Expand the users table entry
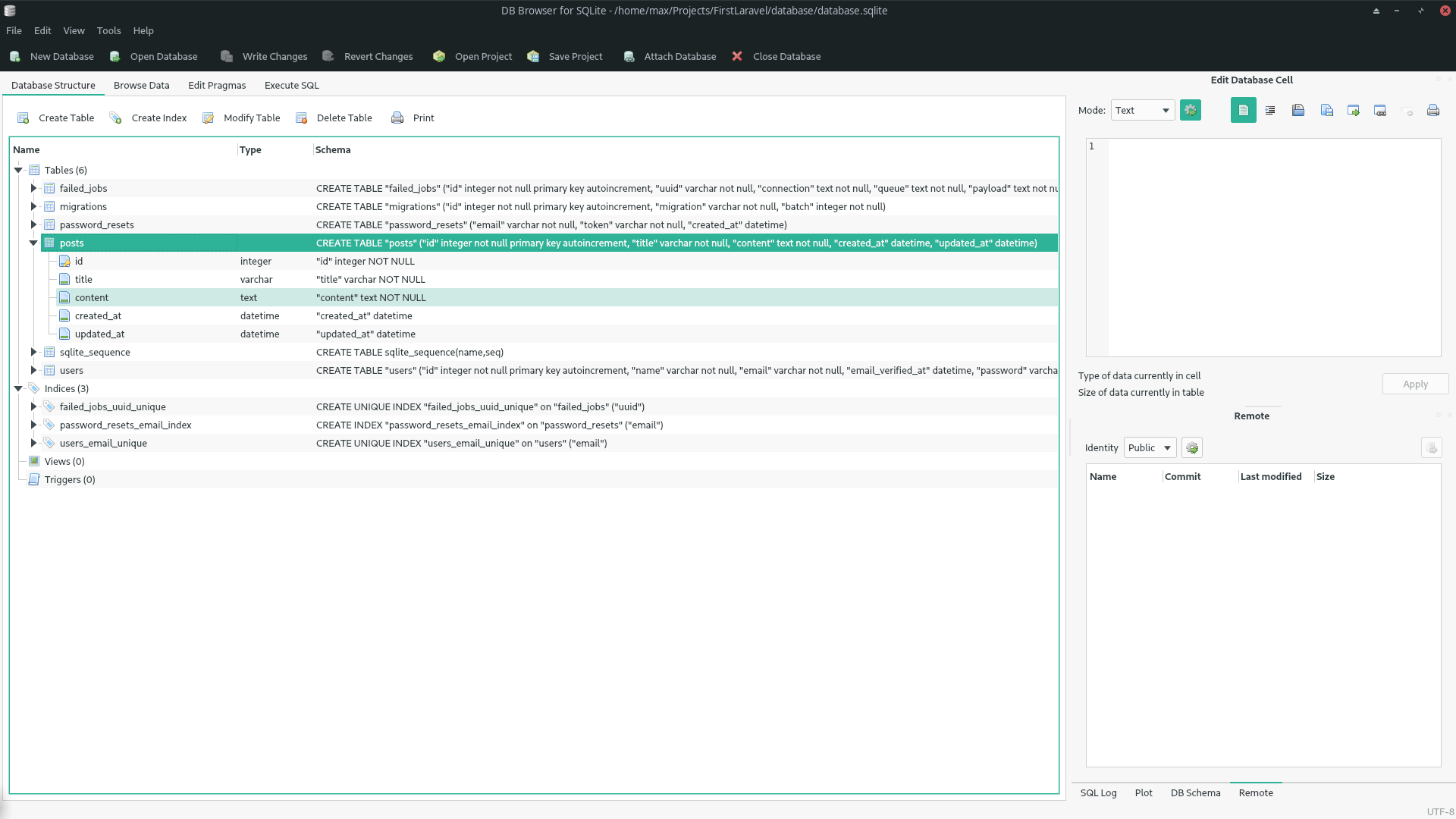 coord(33,370)
